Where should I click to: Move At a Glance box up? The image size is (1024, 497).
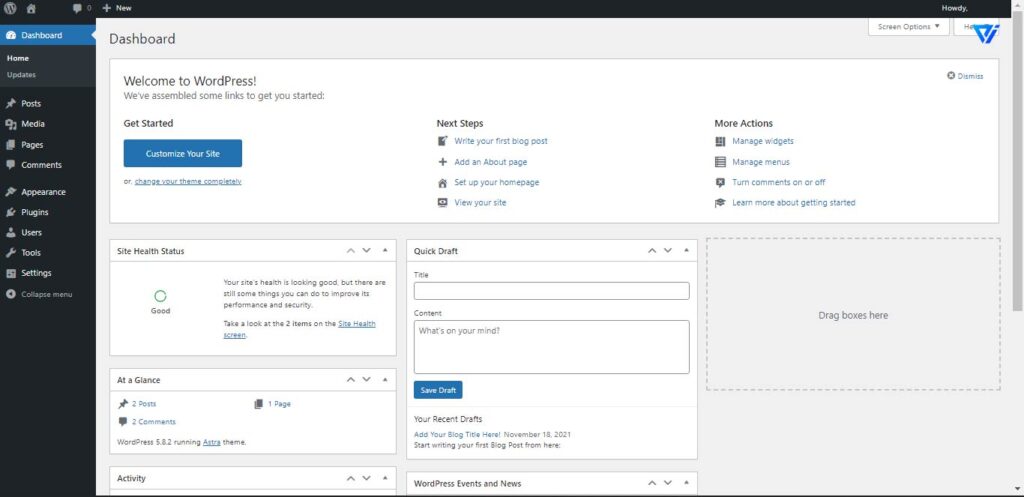click(351, 379)
